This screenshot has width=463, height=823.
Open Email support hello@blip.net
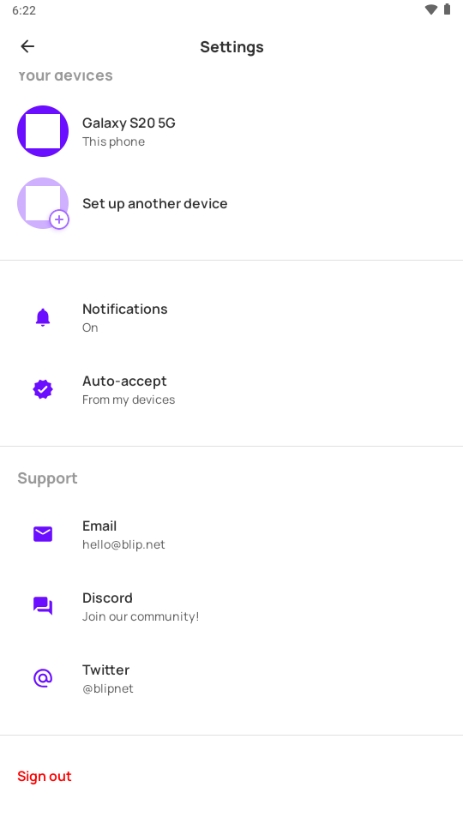[232, 534]
